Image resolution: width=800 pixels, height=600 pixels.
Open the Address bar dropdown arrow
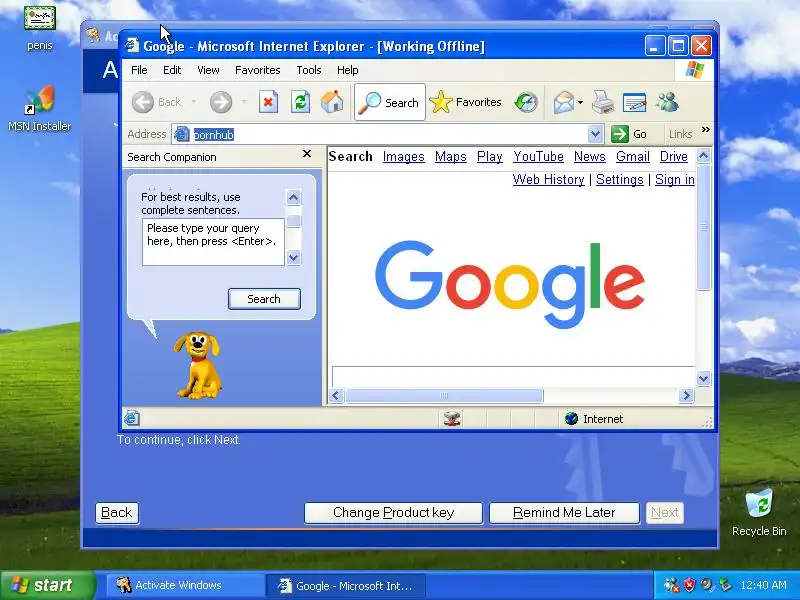tap(595, 134)
